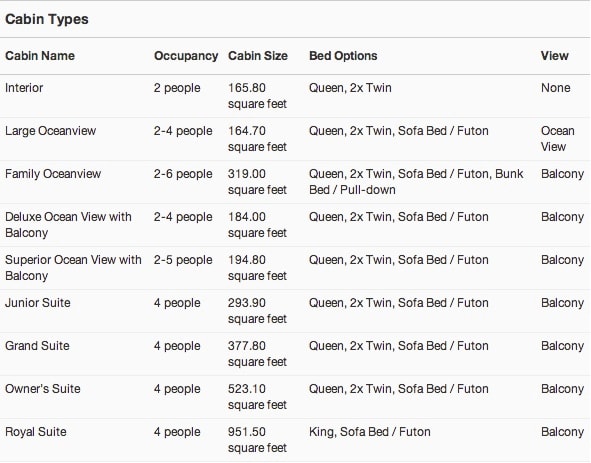
Task: Click the Bunk Bed / Pull-down bed options cell
Action: (416, 182)
